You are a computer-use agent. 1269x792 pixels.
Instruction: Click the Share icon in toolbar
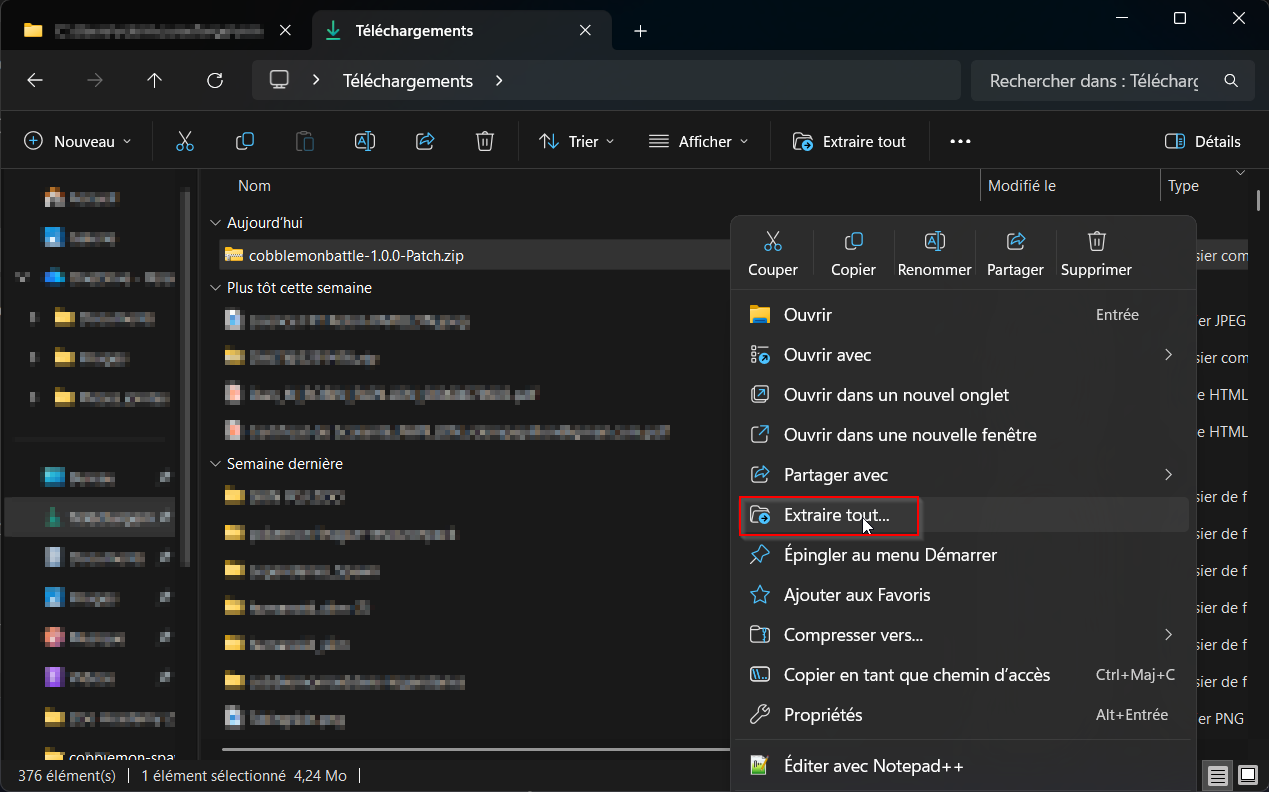tap(425, 141)
